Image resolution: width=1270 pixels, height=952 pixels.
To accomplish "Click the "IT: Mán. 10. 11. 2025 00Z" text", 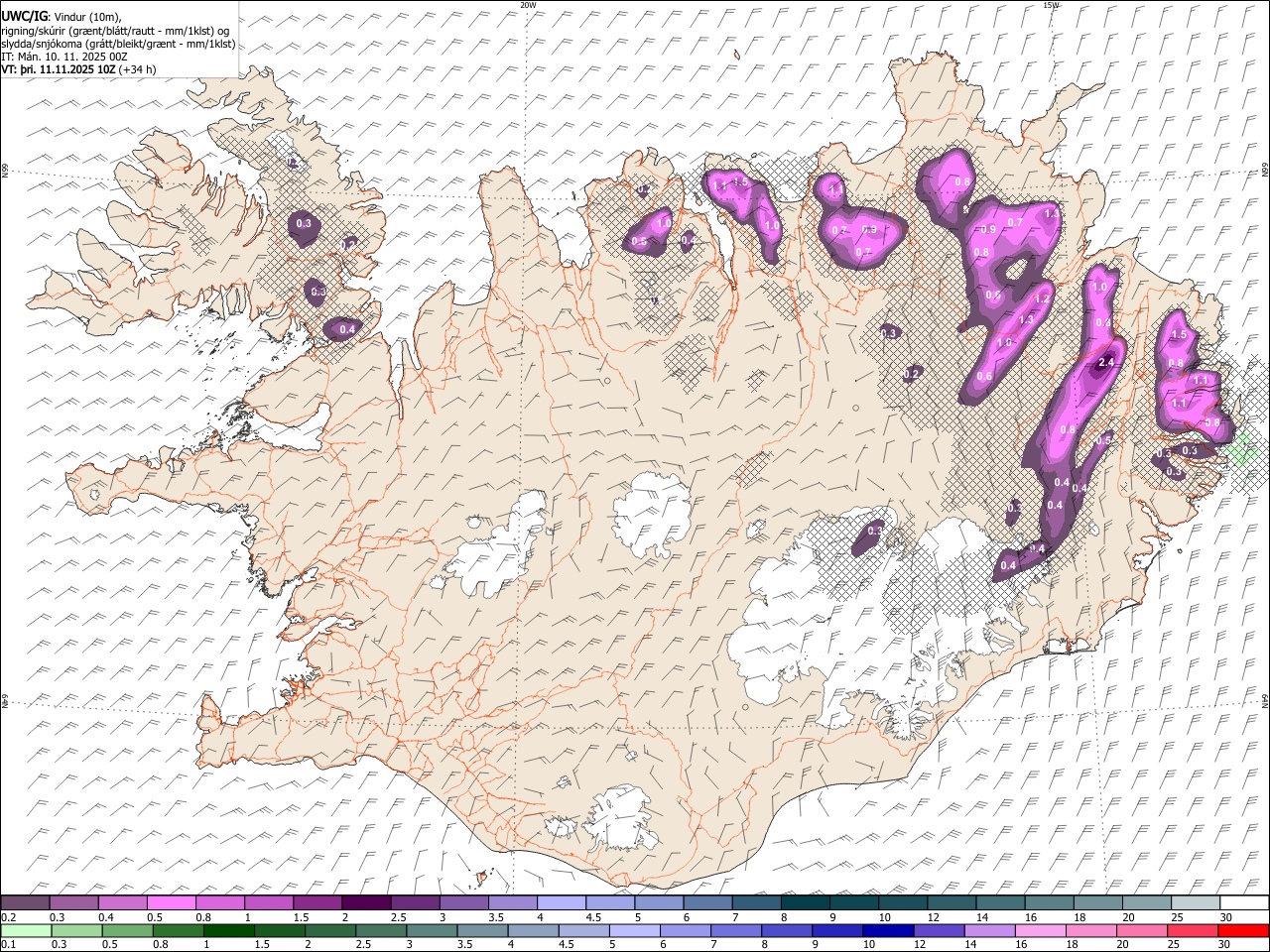I will tap(64, 57).
